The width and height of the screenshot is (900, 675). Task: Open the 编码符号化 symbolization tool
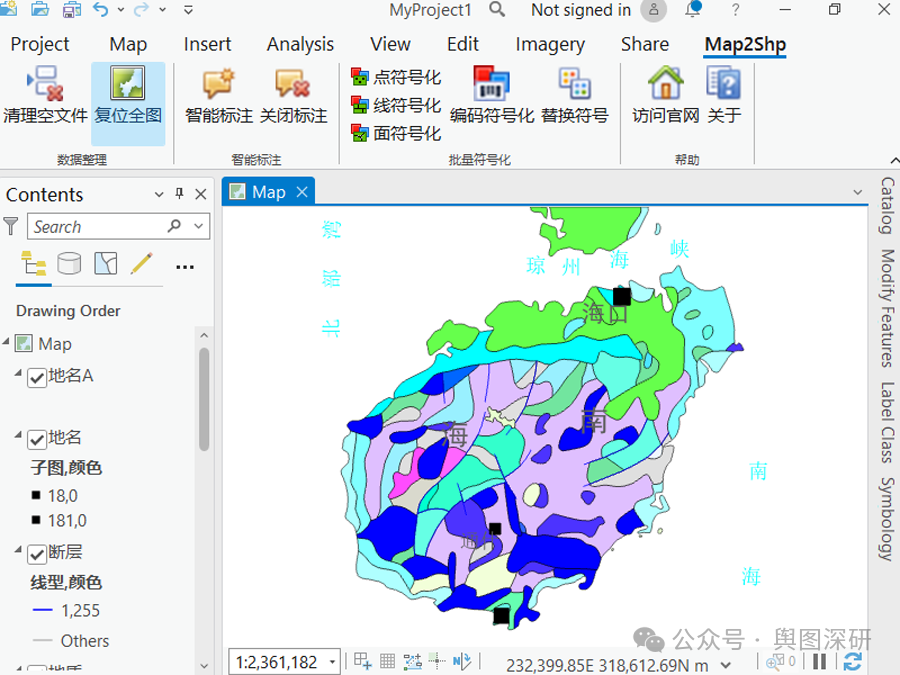[491, 84]
